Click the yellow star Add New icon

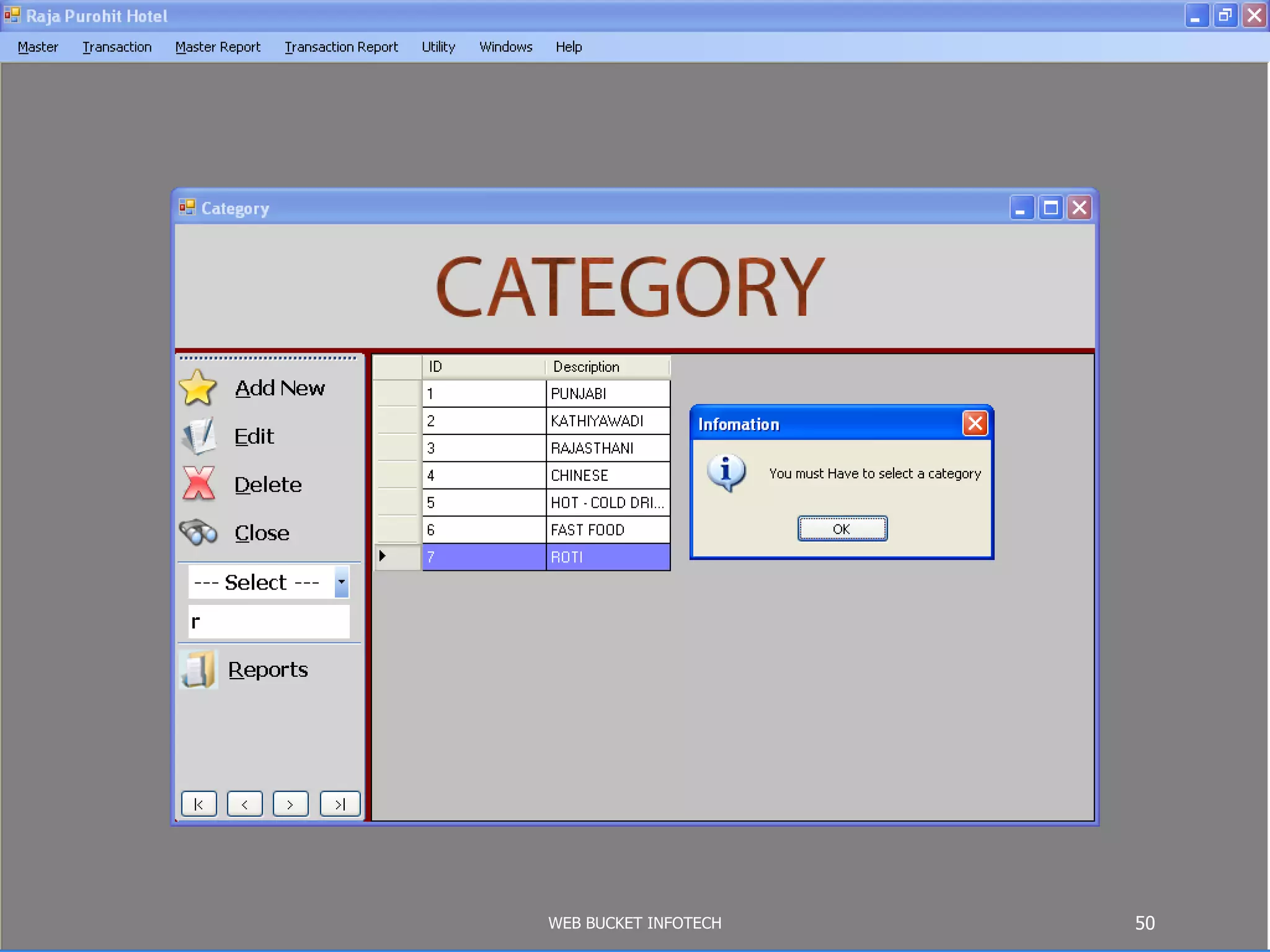(198, 388)
